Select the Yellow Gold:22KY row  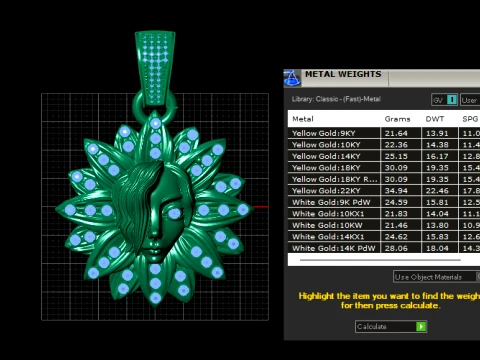coord(384,191)
